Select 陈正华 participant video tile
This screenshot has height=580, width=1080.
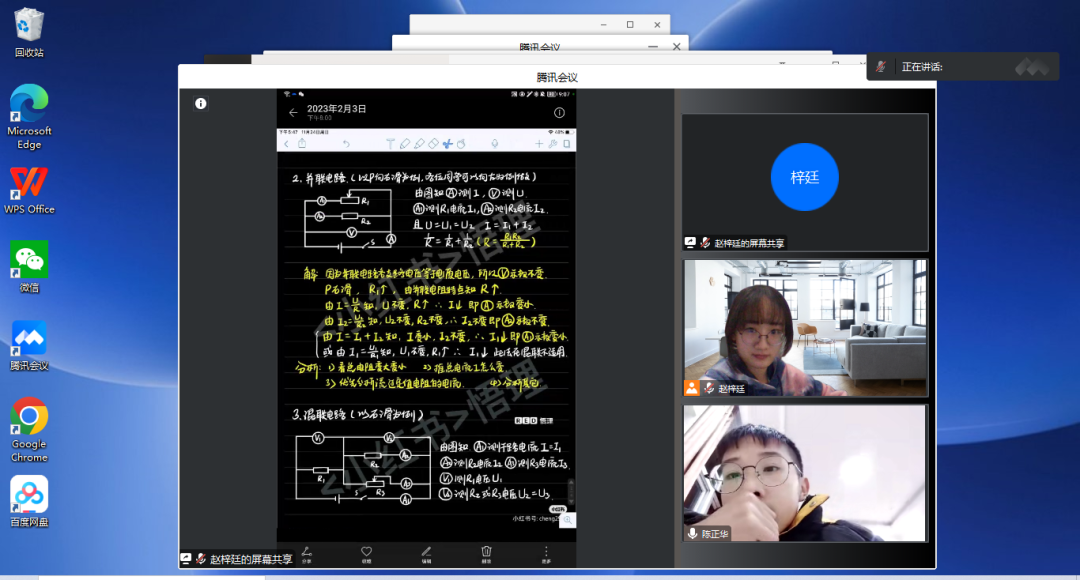[804, 471]
